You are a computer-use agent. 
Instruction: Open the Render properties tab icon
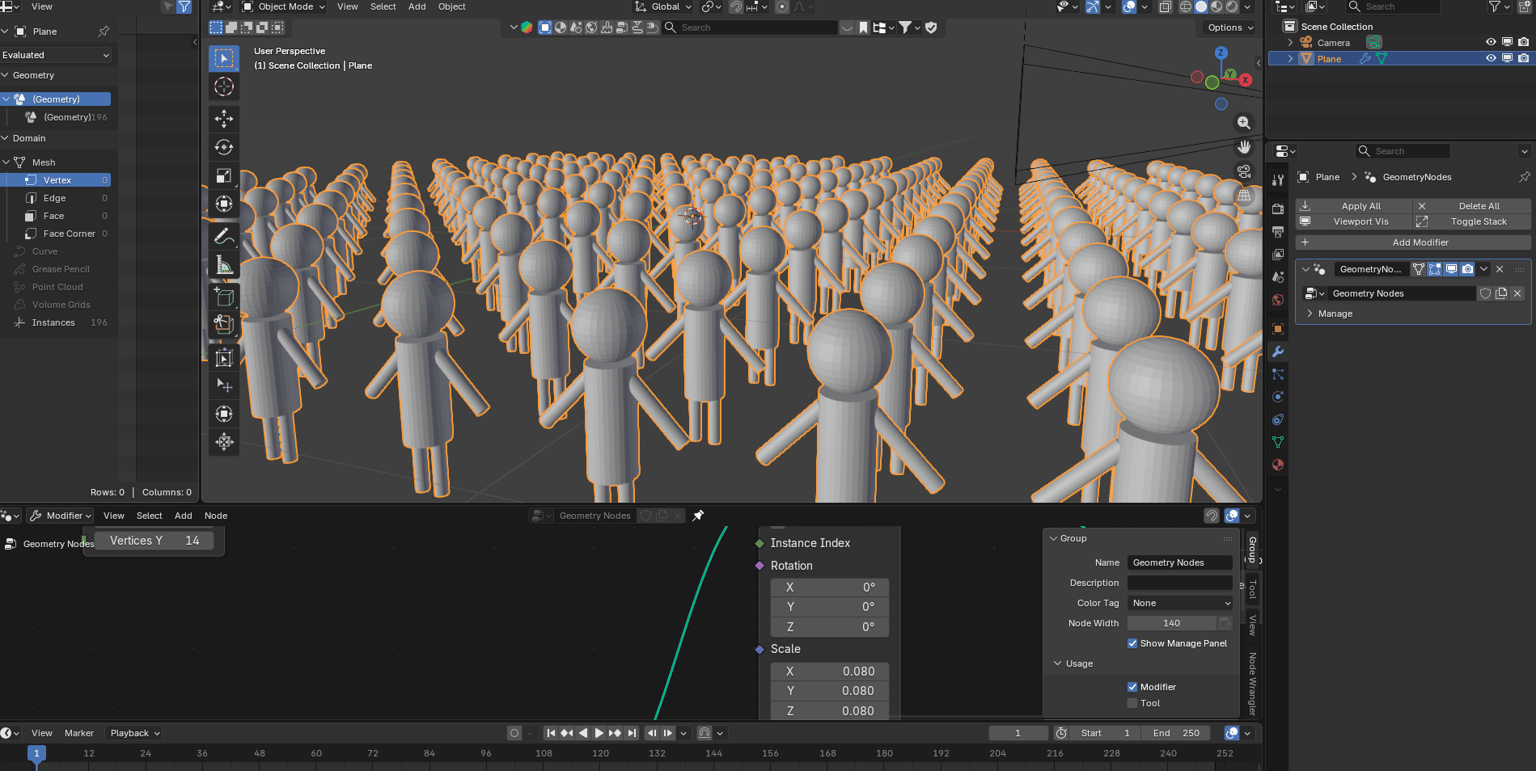click(1278, 209)
